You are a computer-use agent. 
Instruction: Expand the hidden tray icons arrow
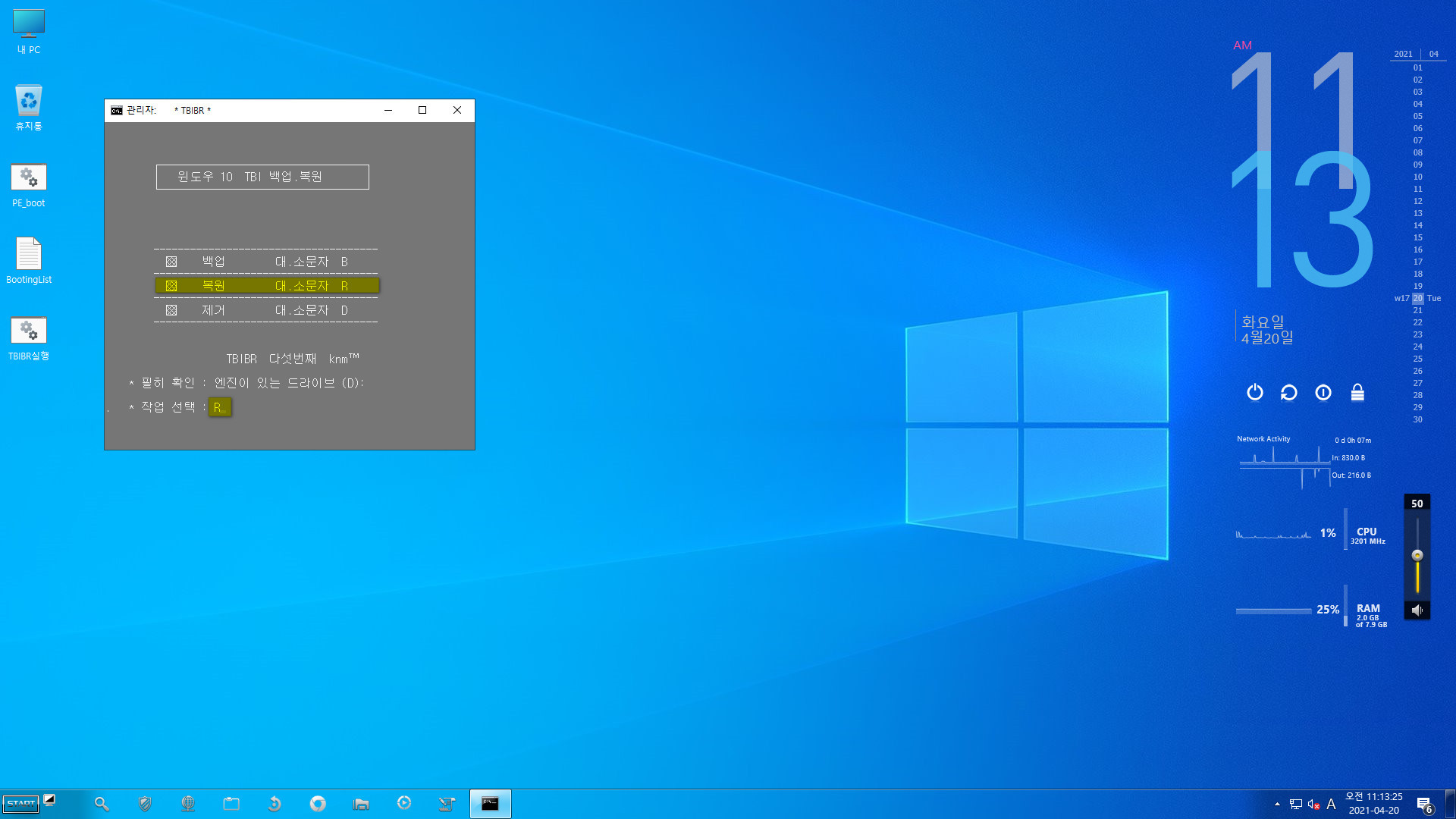[1277, 805]
